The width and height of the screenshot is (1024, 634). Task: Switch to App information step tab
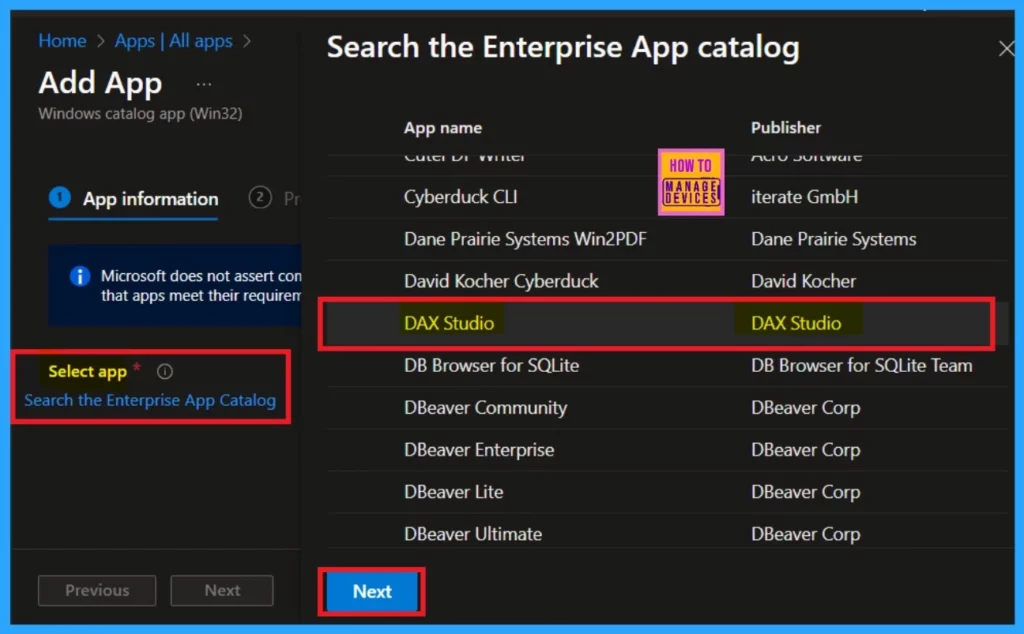[x=133, y=198]
